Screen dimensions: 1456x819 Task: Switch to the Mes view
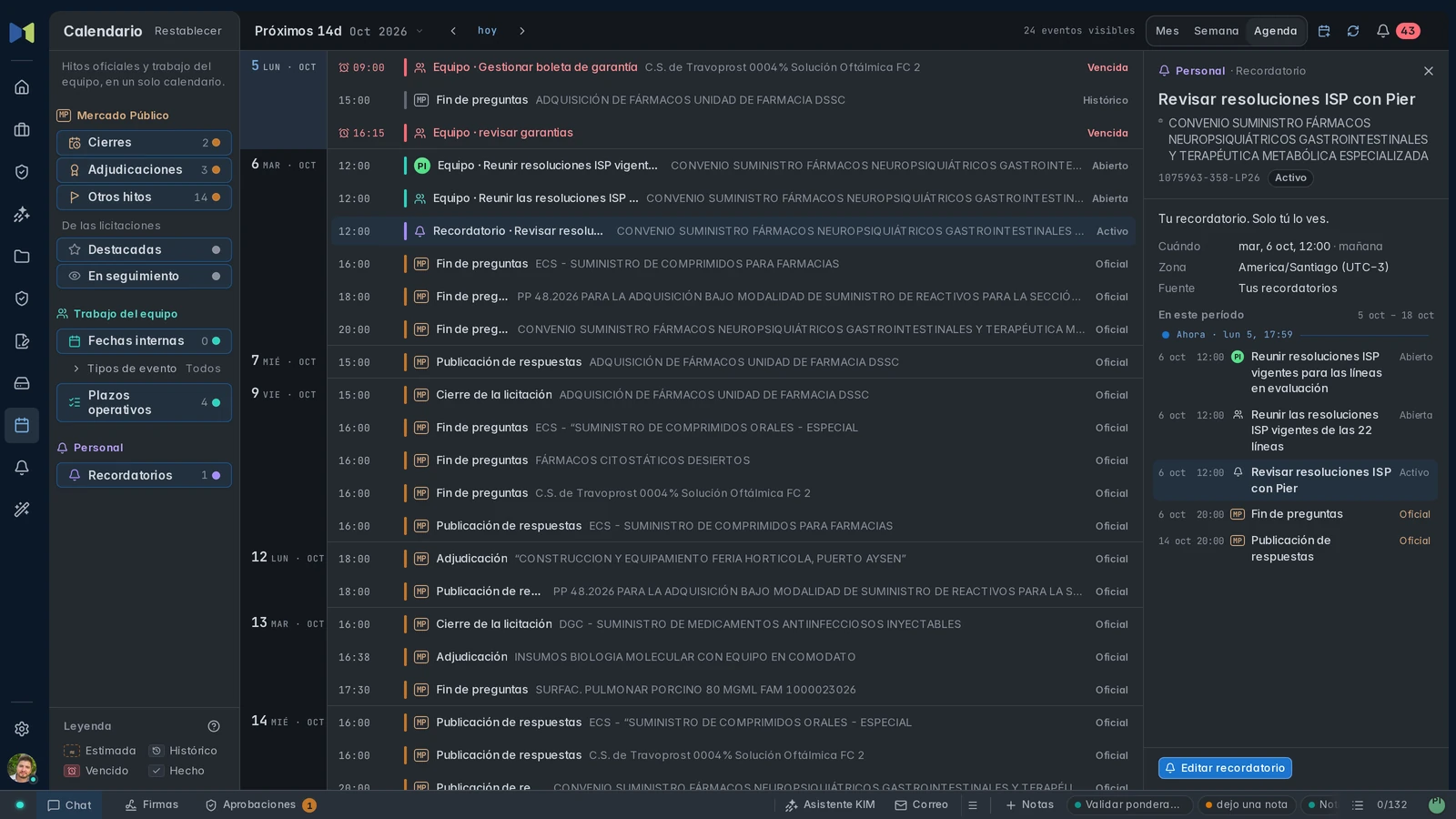tap(1168, 31)
